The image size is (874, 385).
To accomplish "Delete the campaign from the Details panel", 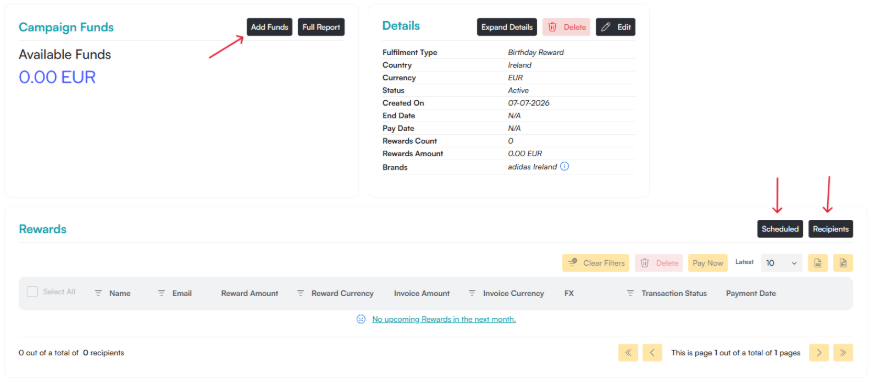I will (566, 27).
